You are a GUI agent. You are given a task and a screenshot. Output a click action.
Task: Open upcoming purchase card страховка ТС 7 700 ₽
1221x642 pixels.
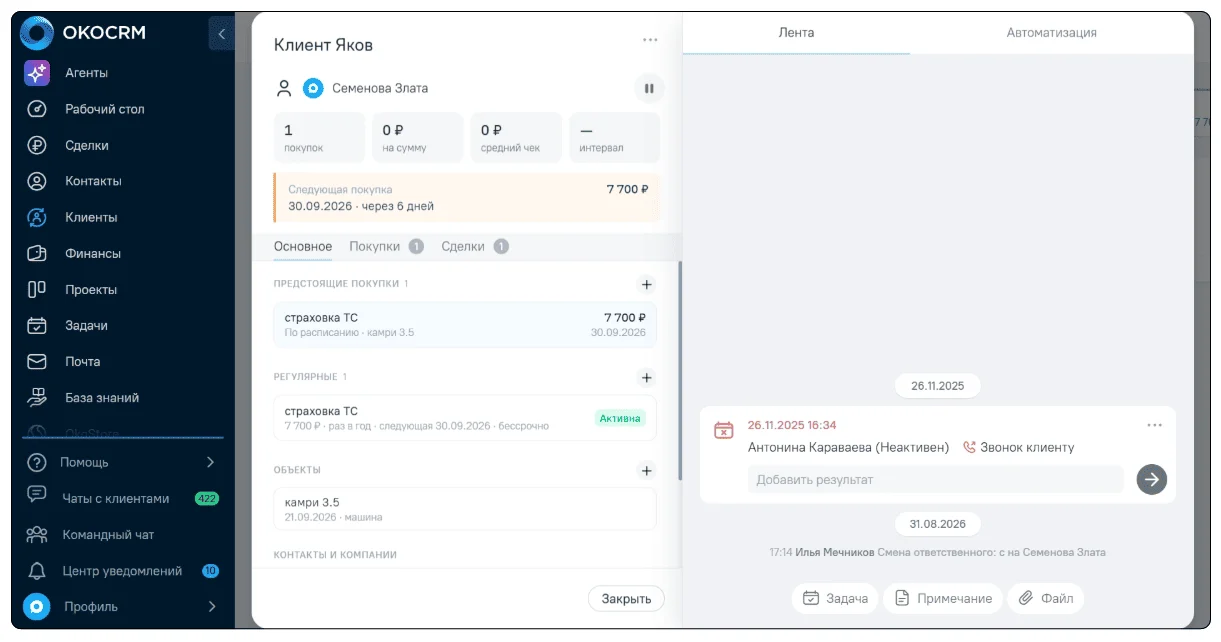point(465,325)
